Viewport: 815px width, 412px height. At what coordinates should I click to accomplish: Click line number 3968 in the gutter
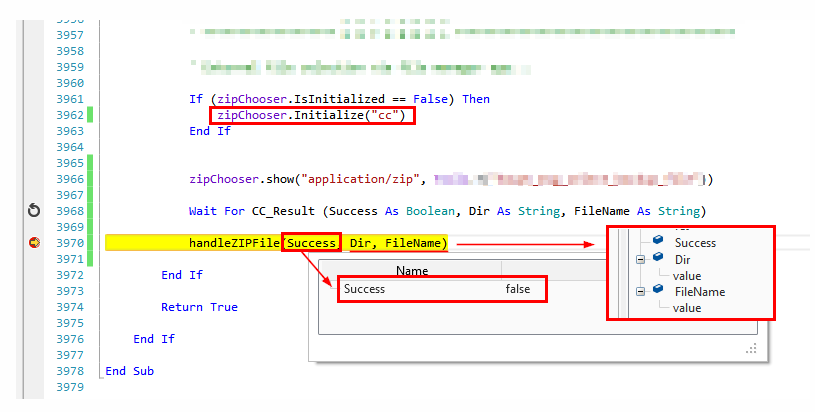70,211
